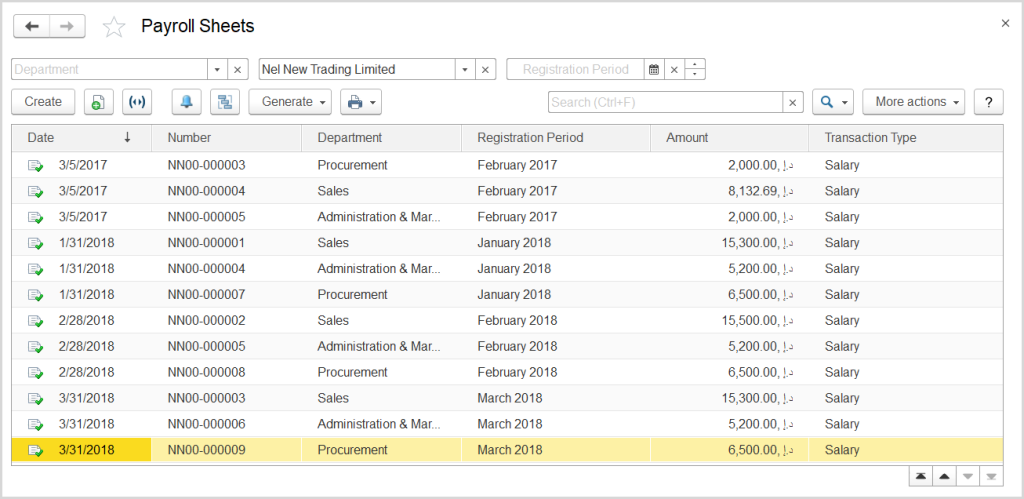Click posted icon in NN00-000009 row
Viewport: 1024px width, 499px height.
click(x=35, y=451)
